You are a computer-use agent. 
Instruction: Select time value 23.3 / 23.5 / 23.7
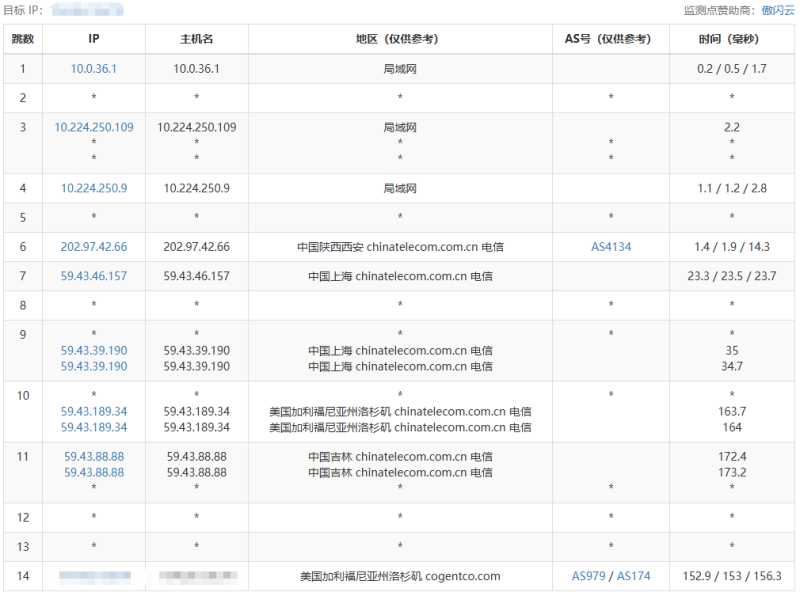point(732,276)
